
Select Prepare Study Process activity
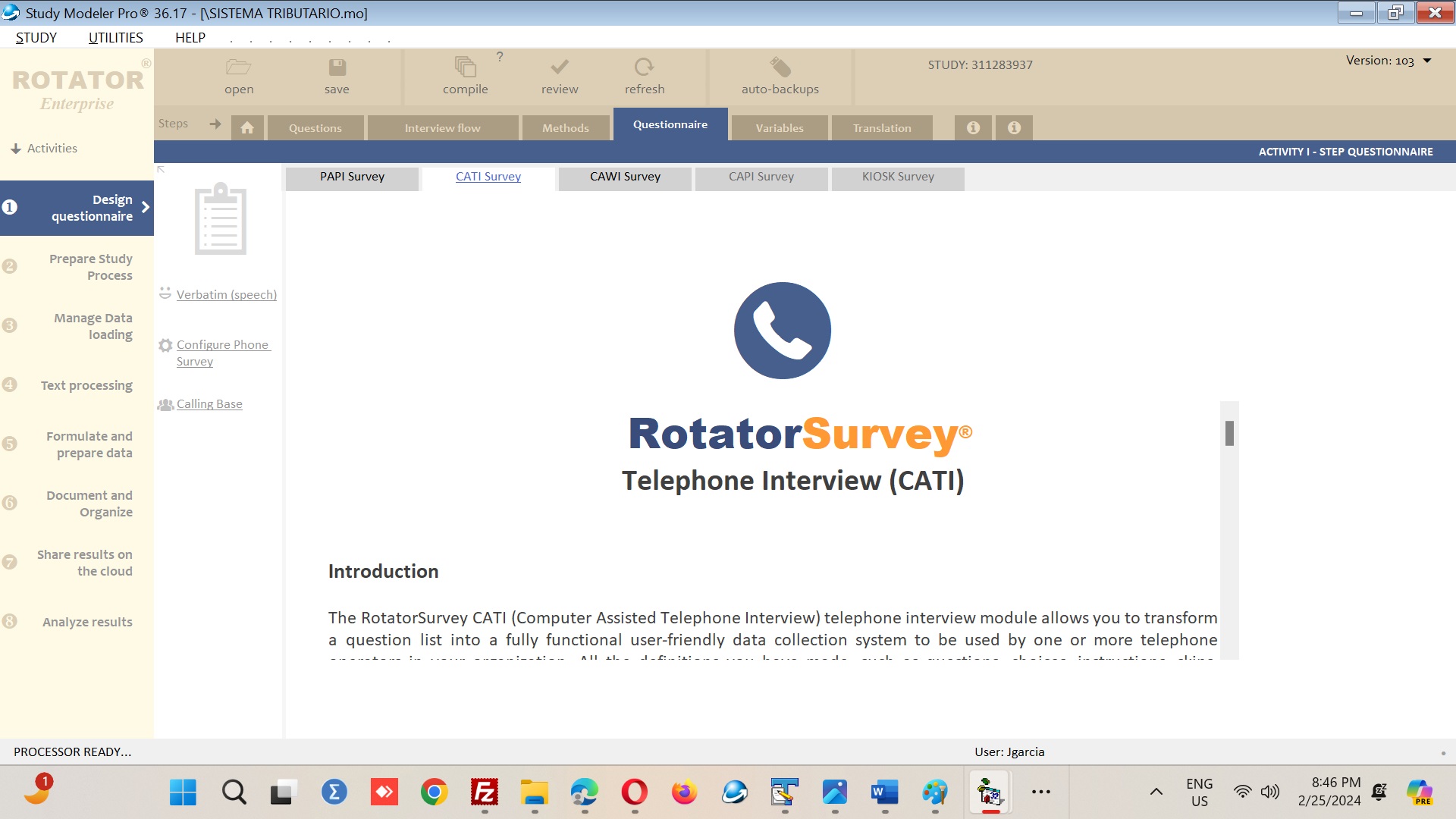point(90,267)
